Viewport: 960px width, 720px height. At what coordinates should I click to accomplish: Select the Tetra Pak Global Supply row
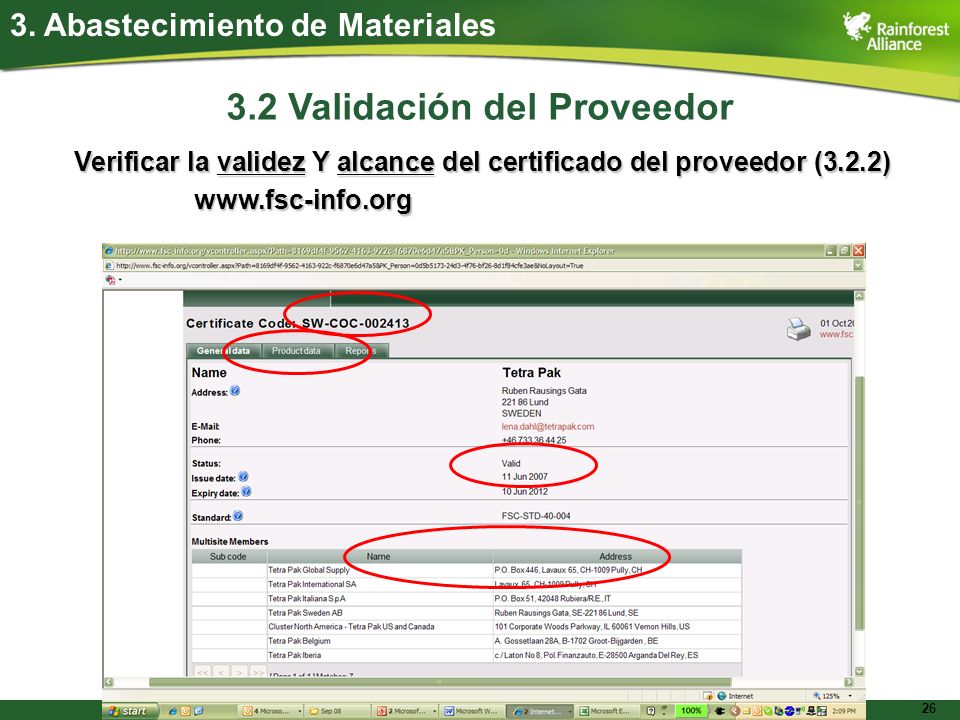click(x=467, y=570)
